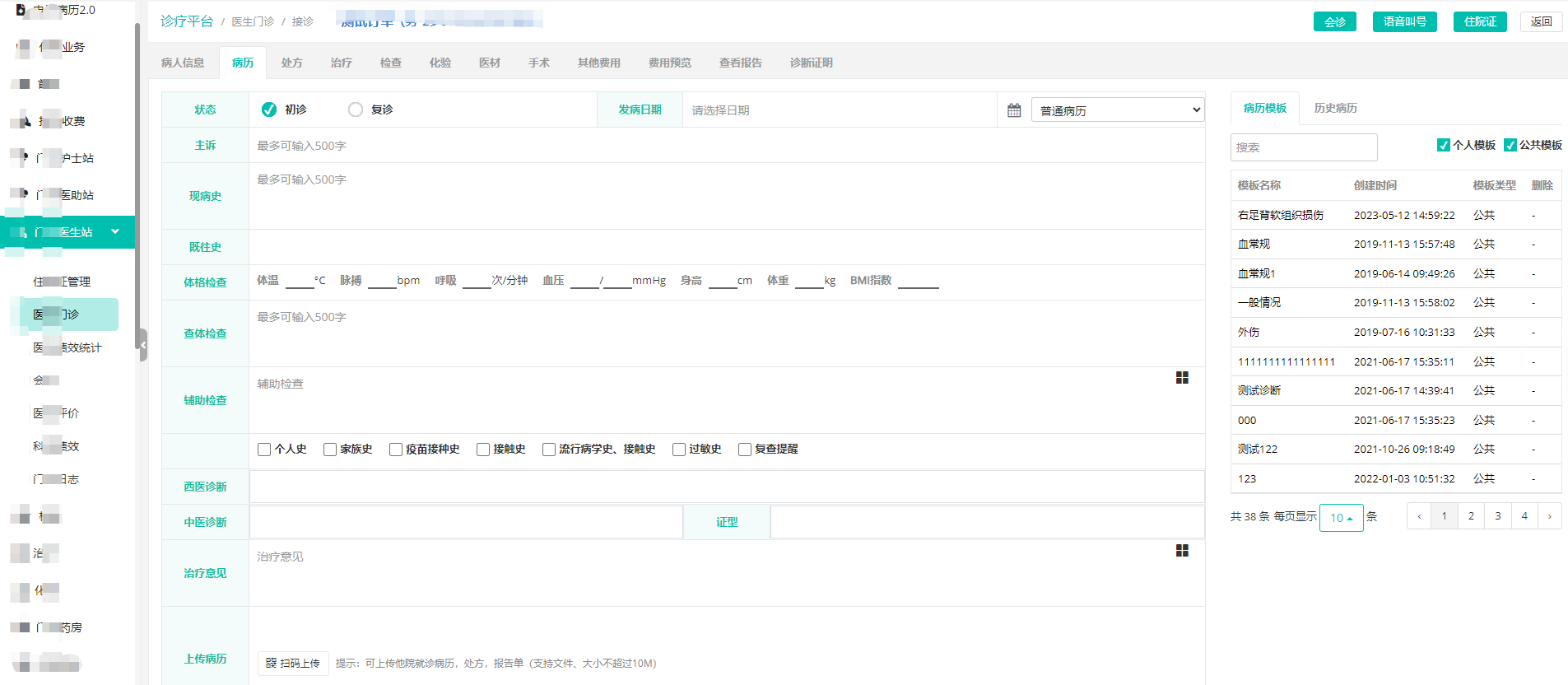
Task: Select template 血常规1 row
Action: [1396, 273]
